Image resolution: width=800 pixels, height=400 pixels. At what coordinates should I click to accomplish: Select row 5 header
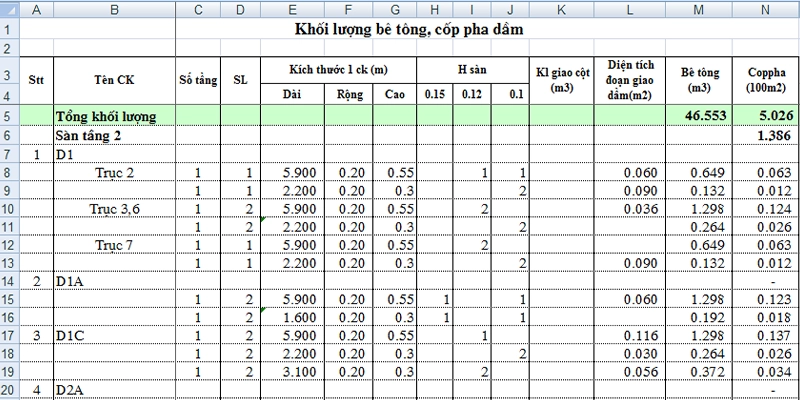7,116
